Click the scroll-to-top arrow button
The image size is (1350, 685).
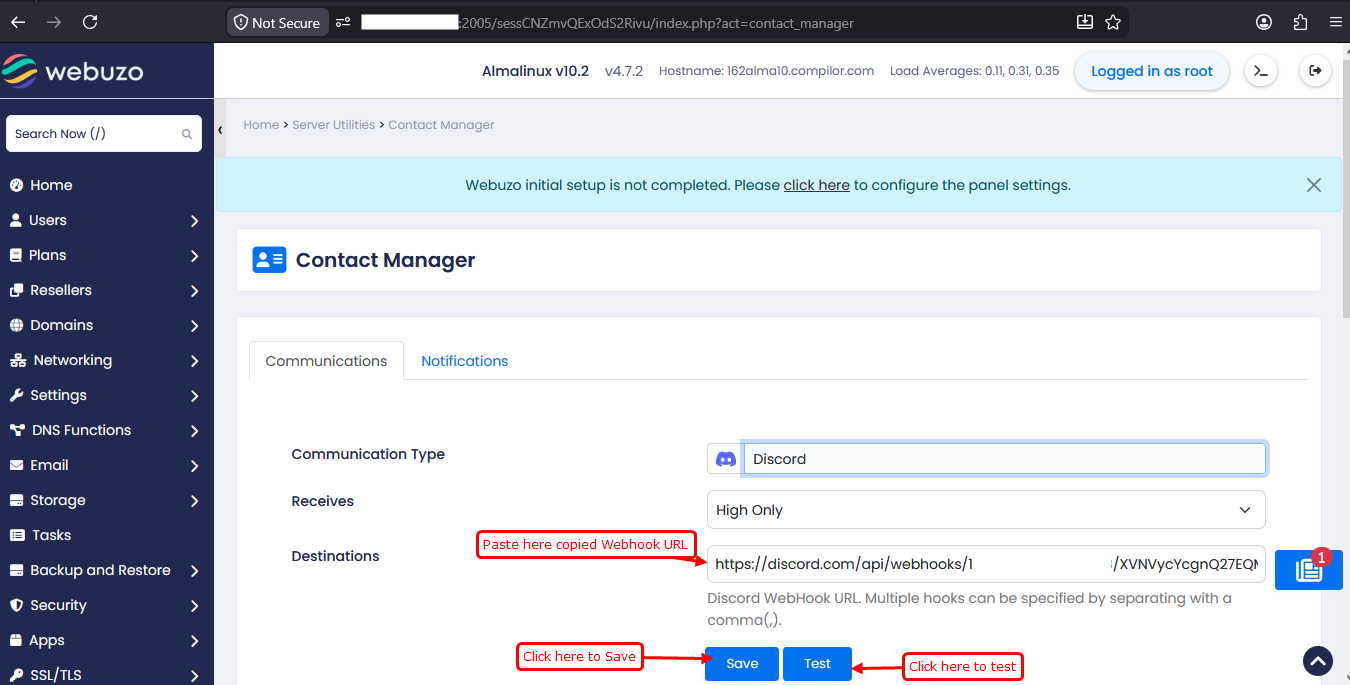1318,660
